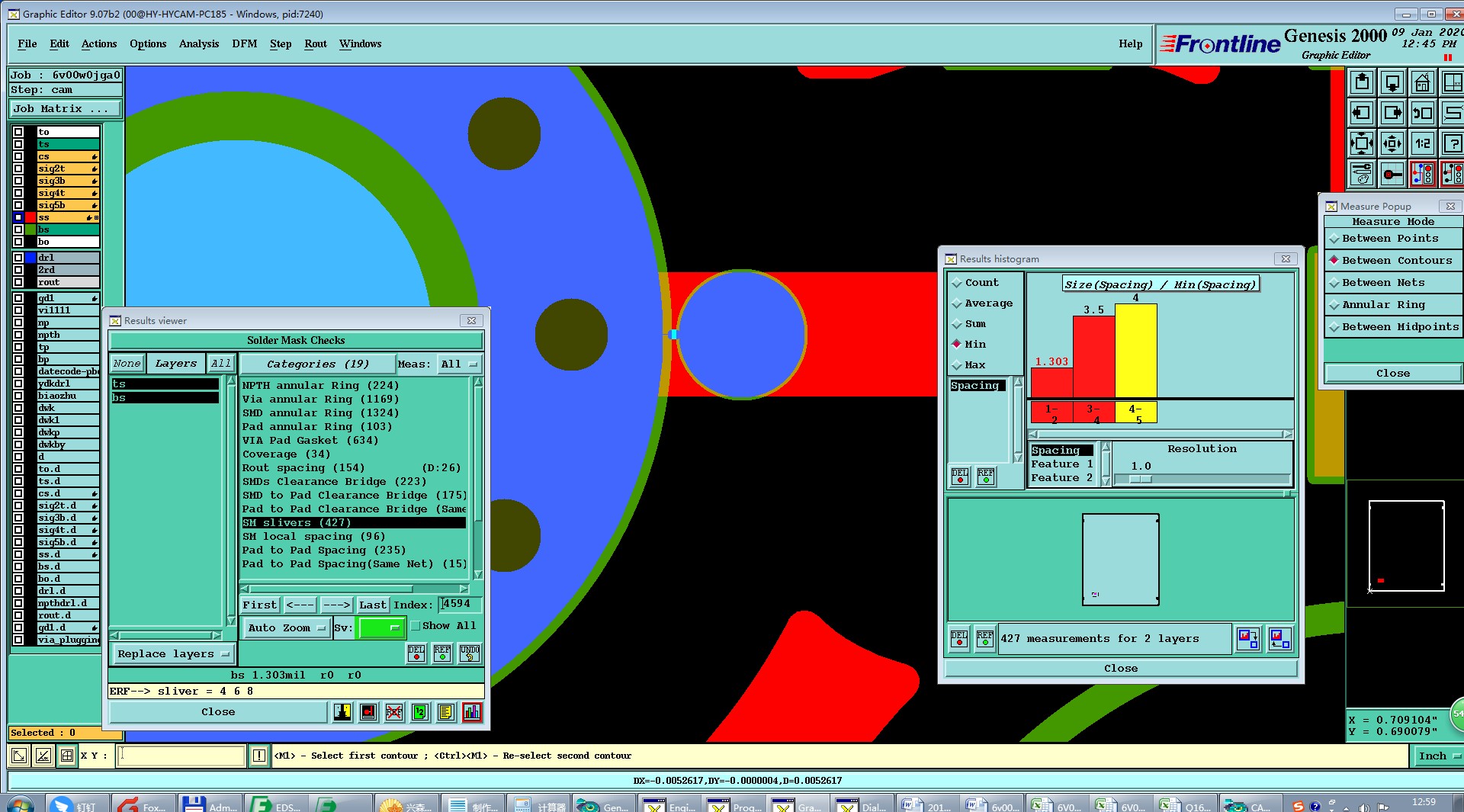Click the pan up icon in the view toolbar
Screen dimensions: 1464x812
[1362, 82]
